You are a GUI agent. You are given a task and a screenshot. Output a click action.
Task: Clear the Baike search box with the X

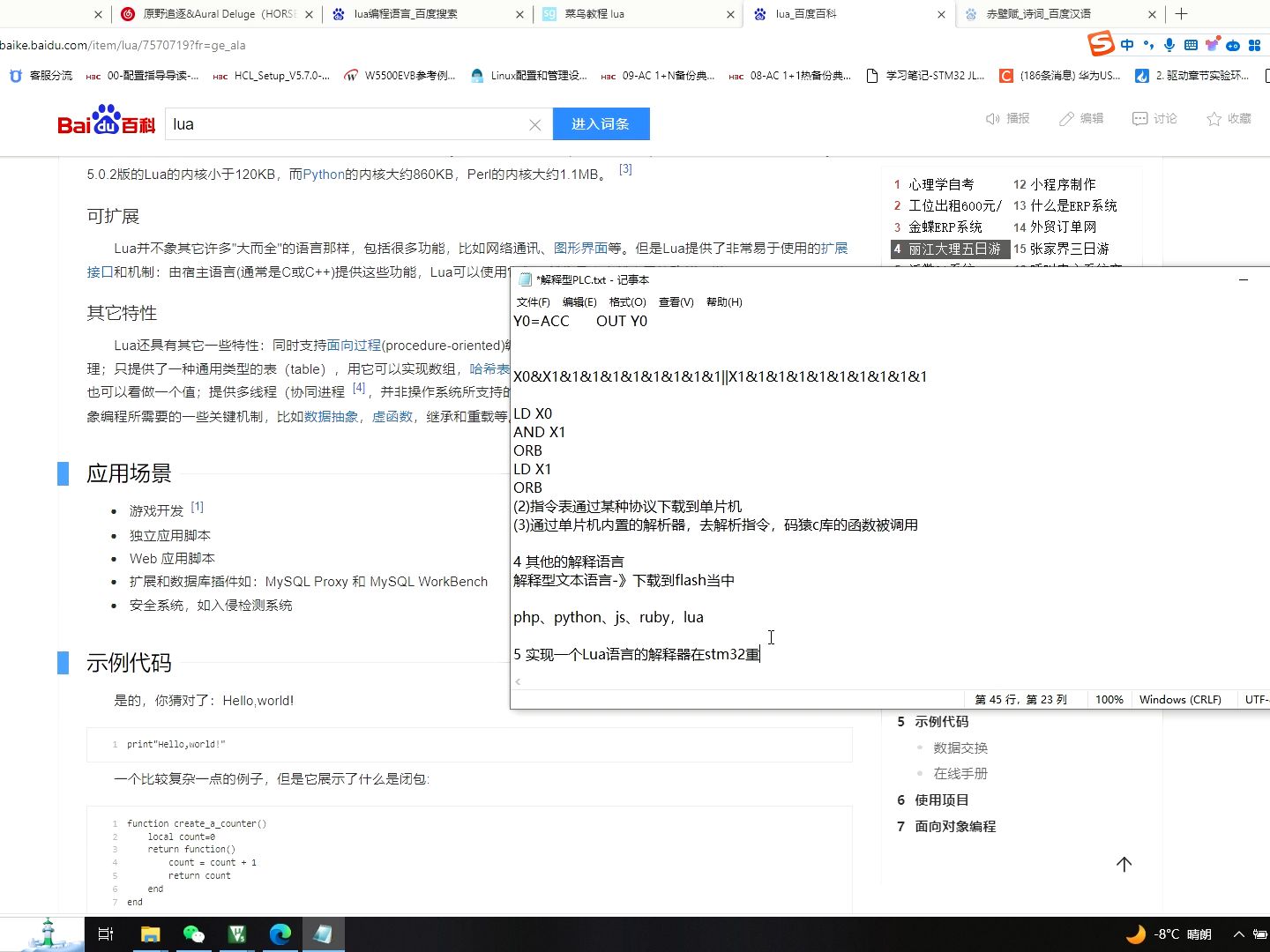pos(534,125)
